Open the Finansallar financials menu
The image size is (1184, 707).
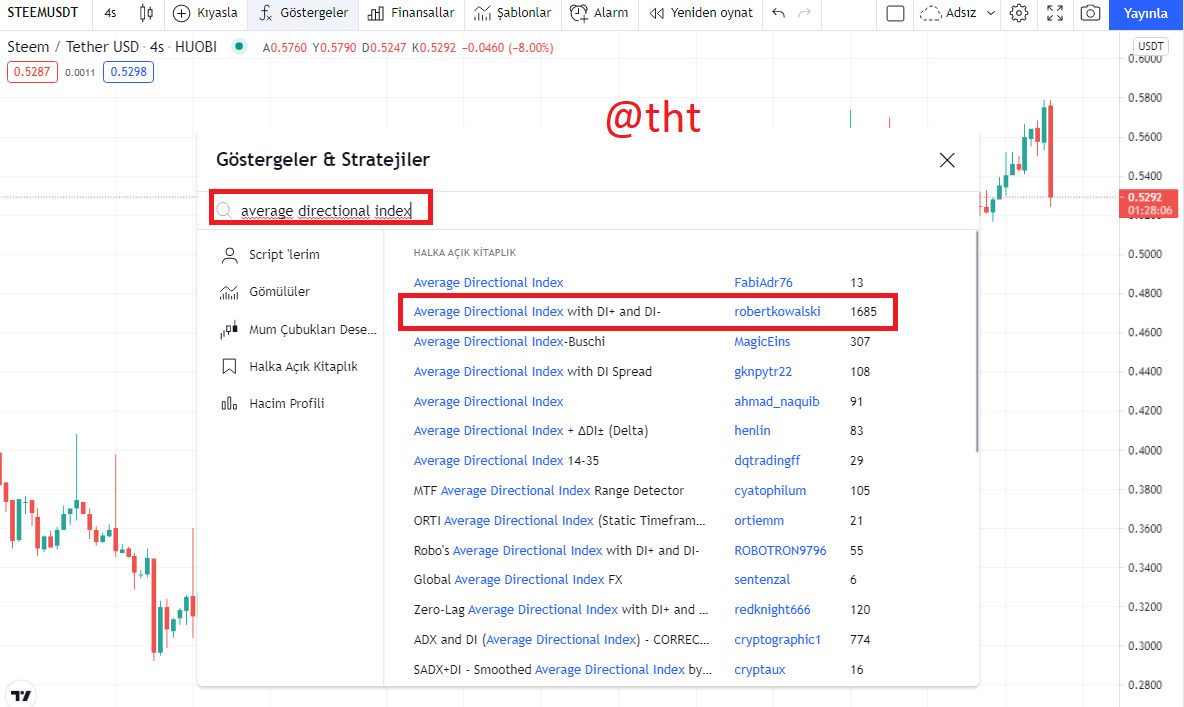pos(411,13)
